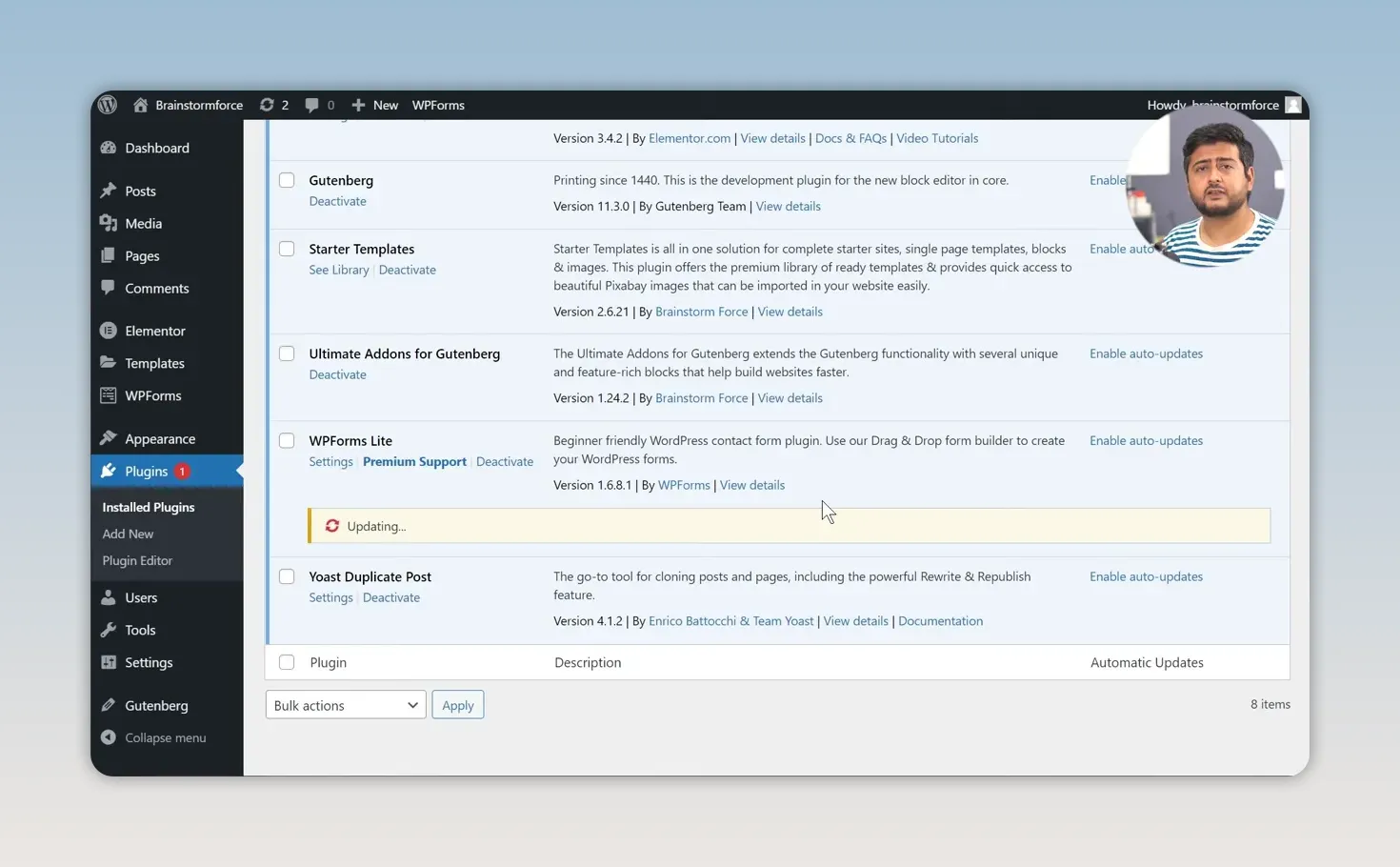Click the Plugins plug icon
This screenshot has height=867, width=1400.
[109, 471]
